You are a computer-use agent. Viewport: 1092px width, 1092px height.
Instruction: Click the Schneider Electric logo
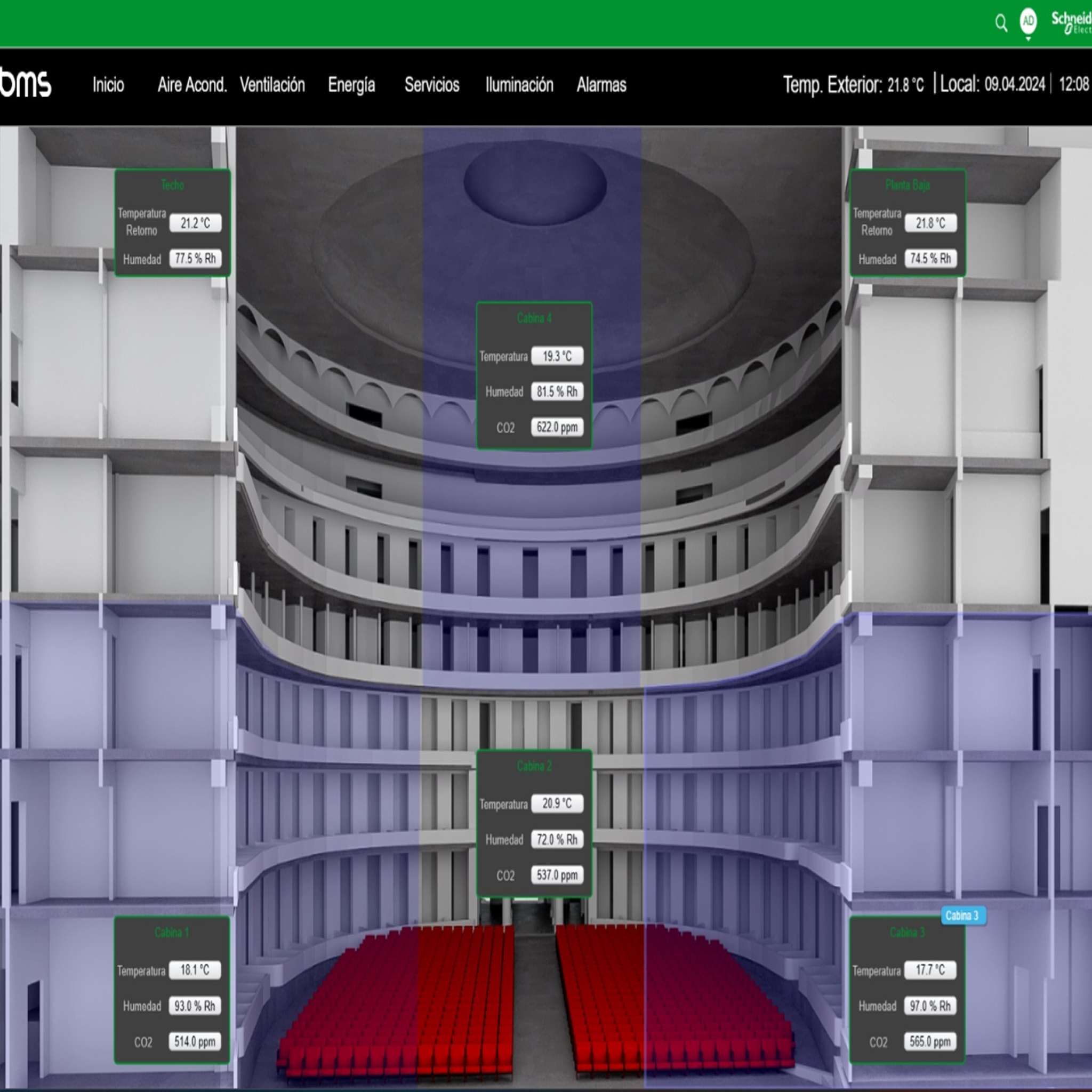pyautogui.click(x=1071, y=22)
